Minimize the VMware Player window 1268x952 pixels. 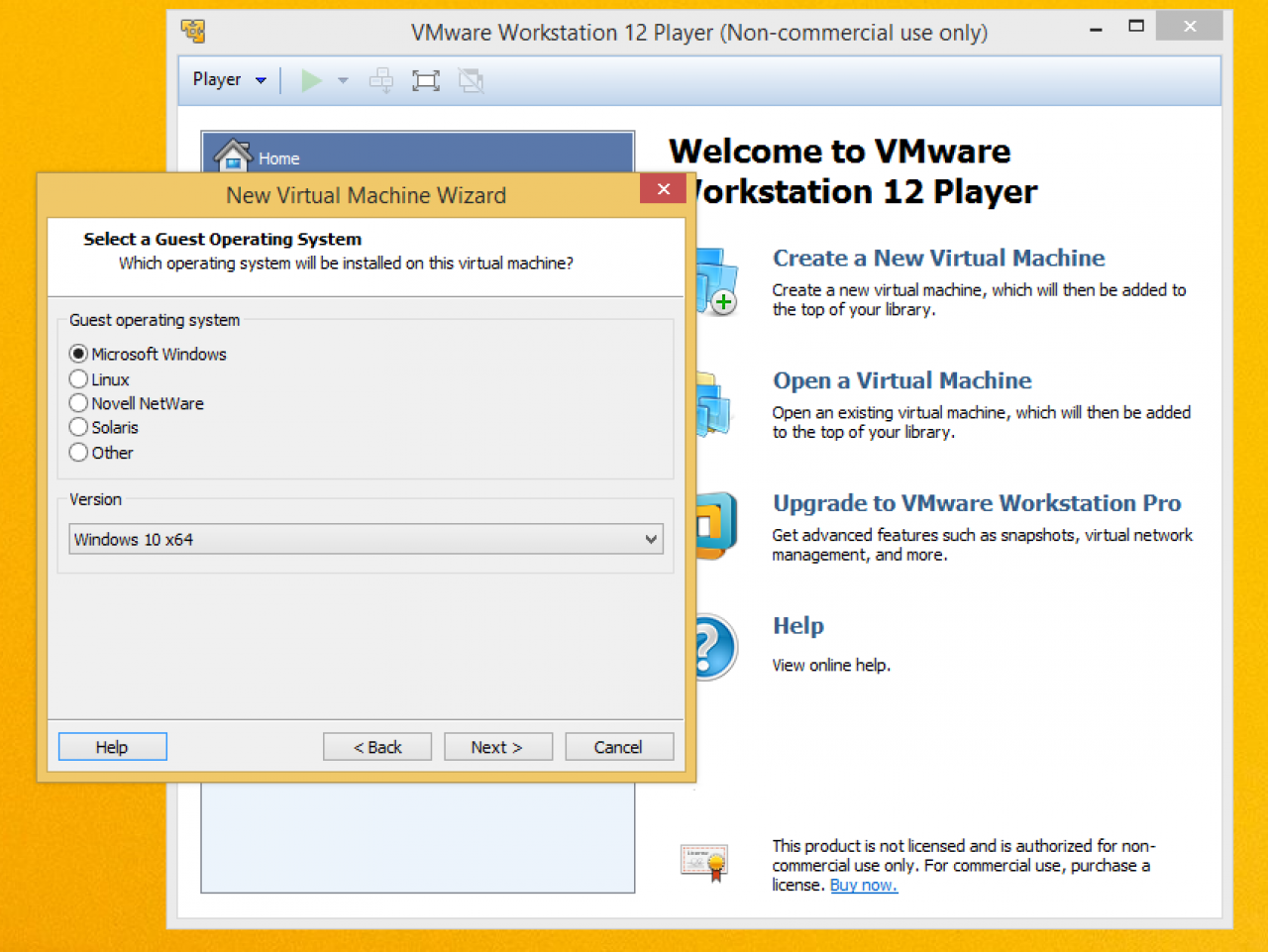point(1096,28)
